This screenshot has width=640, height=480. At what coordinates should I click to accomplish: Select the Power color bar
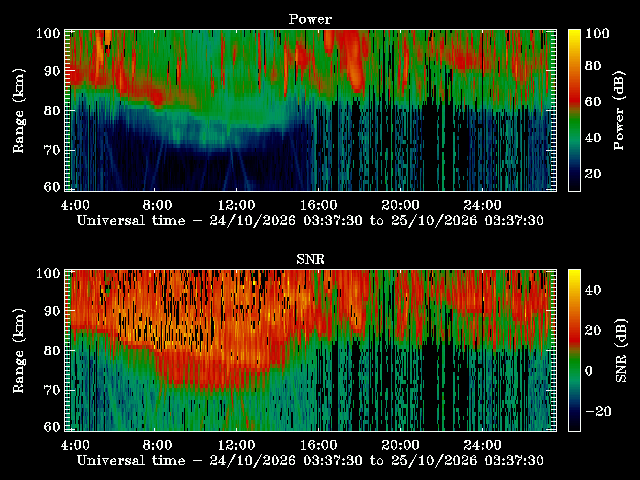[574, 110]
